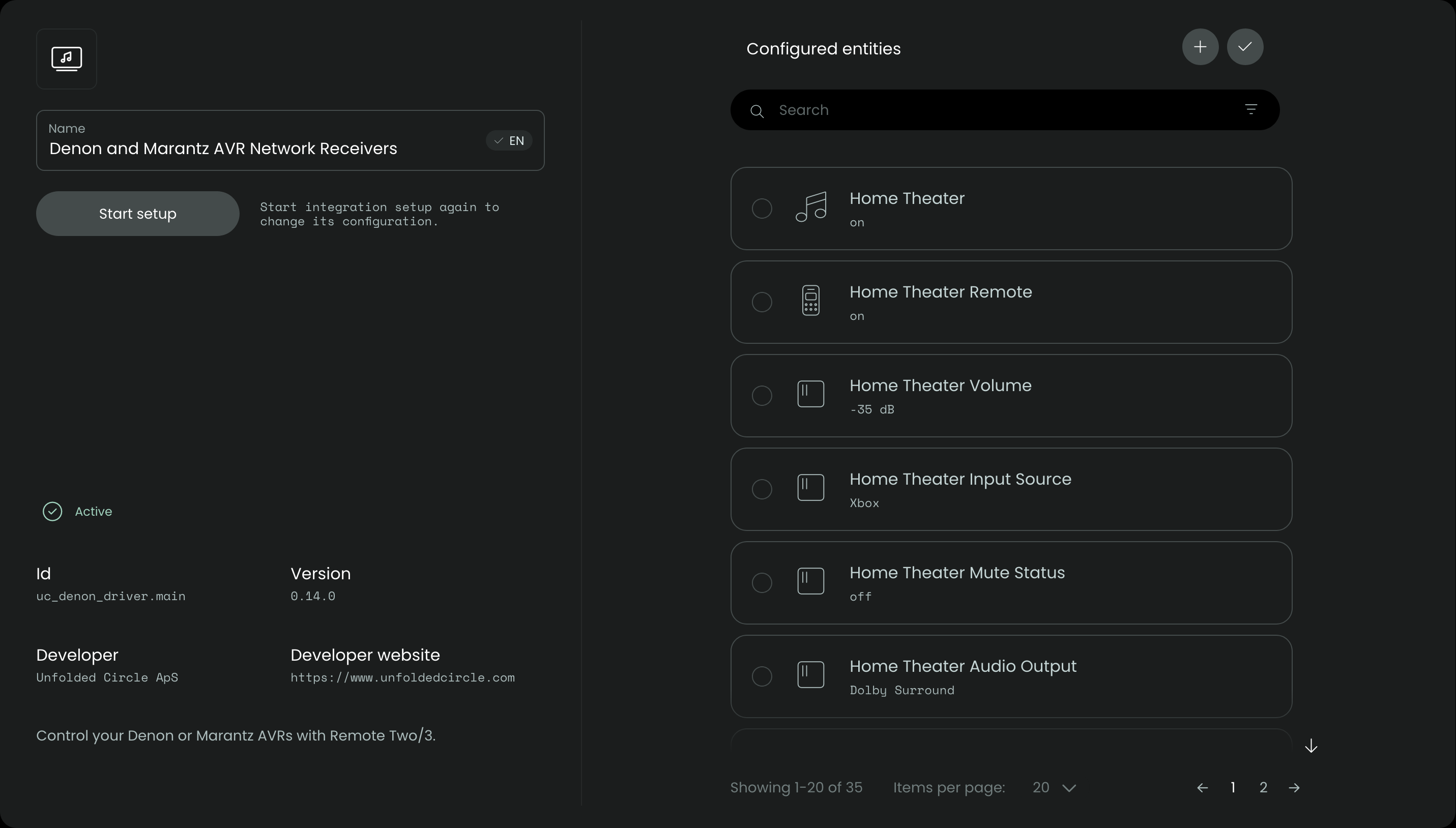Open the items per page dropdown

point(1054,788)
